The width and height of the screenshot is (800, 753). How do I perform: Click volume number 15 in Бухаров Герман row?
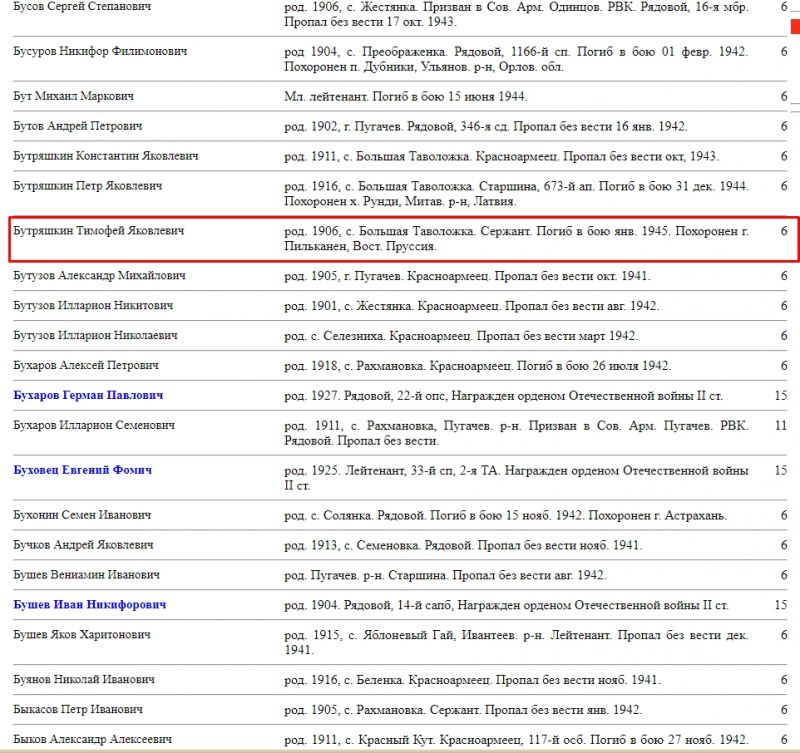(x=781, y=395)
